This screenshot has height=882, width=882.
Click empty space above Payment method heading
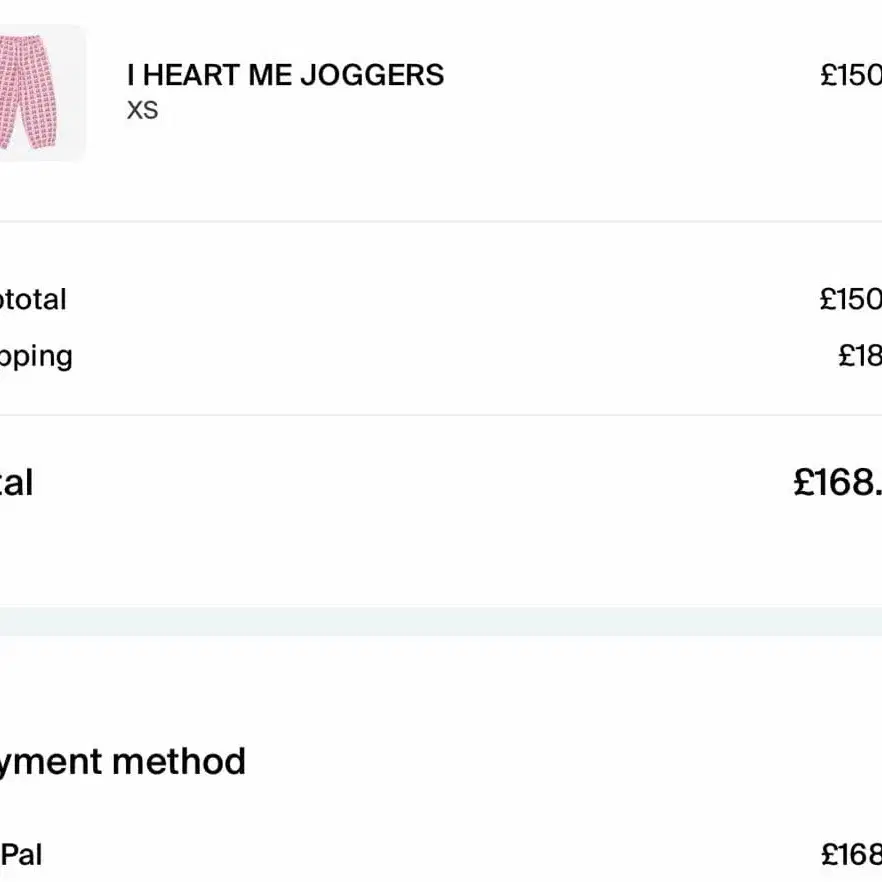[440, 690]
